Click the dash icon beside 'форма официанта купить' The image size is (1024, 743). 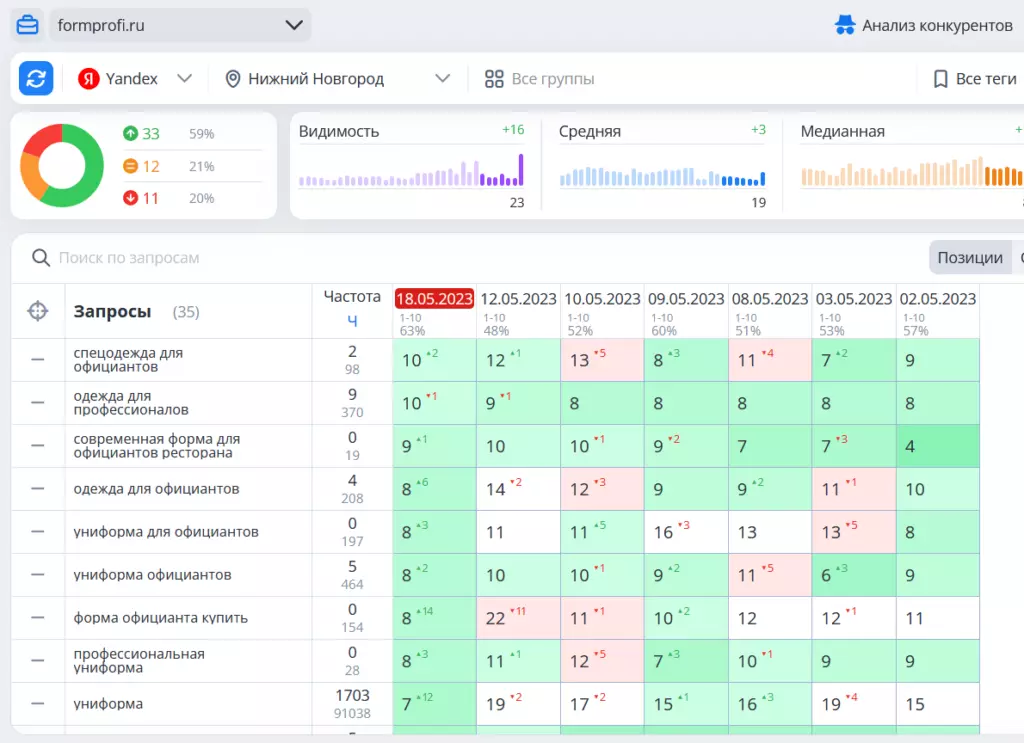[38, 618]
